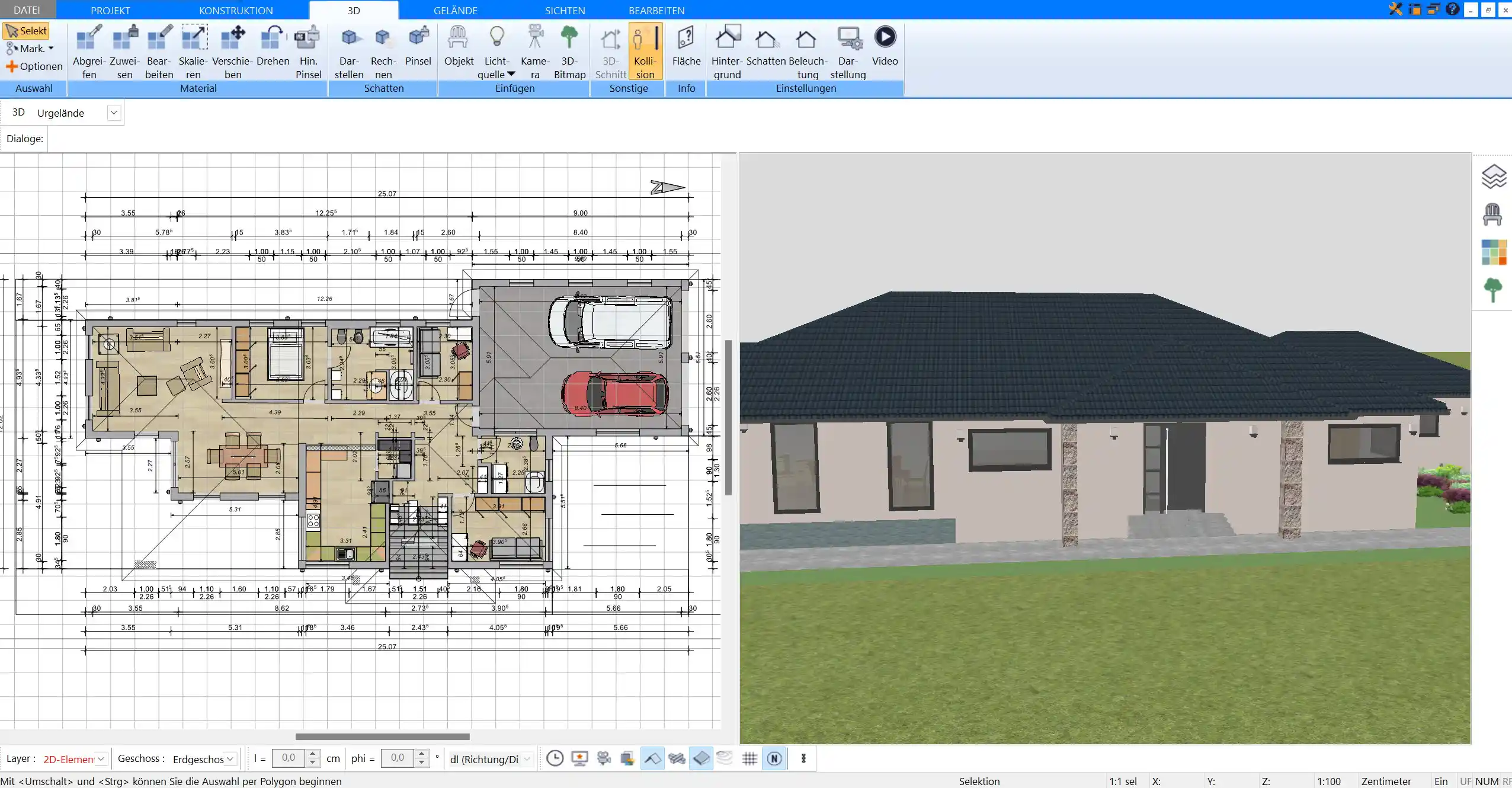The image size is (1512, 788).
Task: Toggle the flat slab layer button
Action: click(701, 758)
